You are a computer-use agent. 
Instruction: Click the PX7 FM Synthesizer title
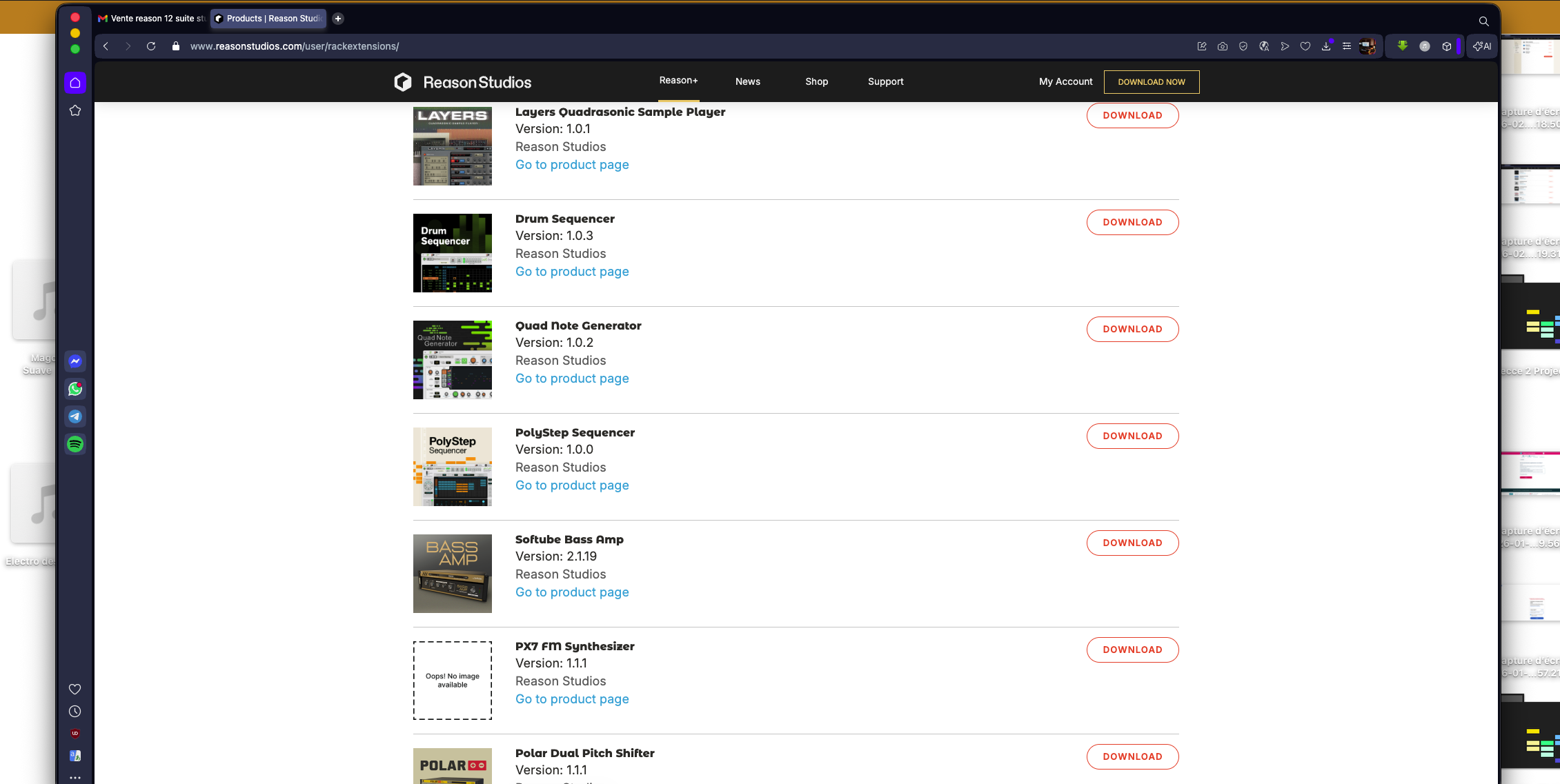(x=575, y=646)
